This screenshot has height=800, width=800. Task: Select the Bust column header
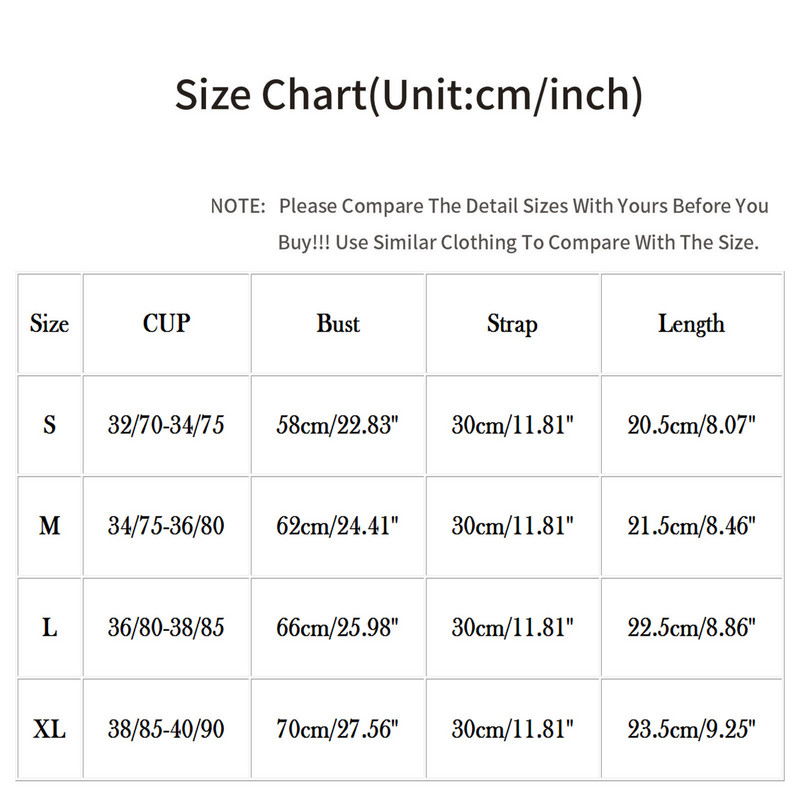coord(338,324)
